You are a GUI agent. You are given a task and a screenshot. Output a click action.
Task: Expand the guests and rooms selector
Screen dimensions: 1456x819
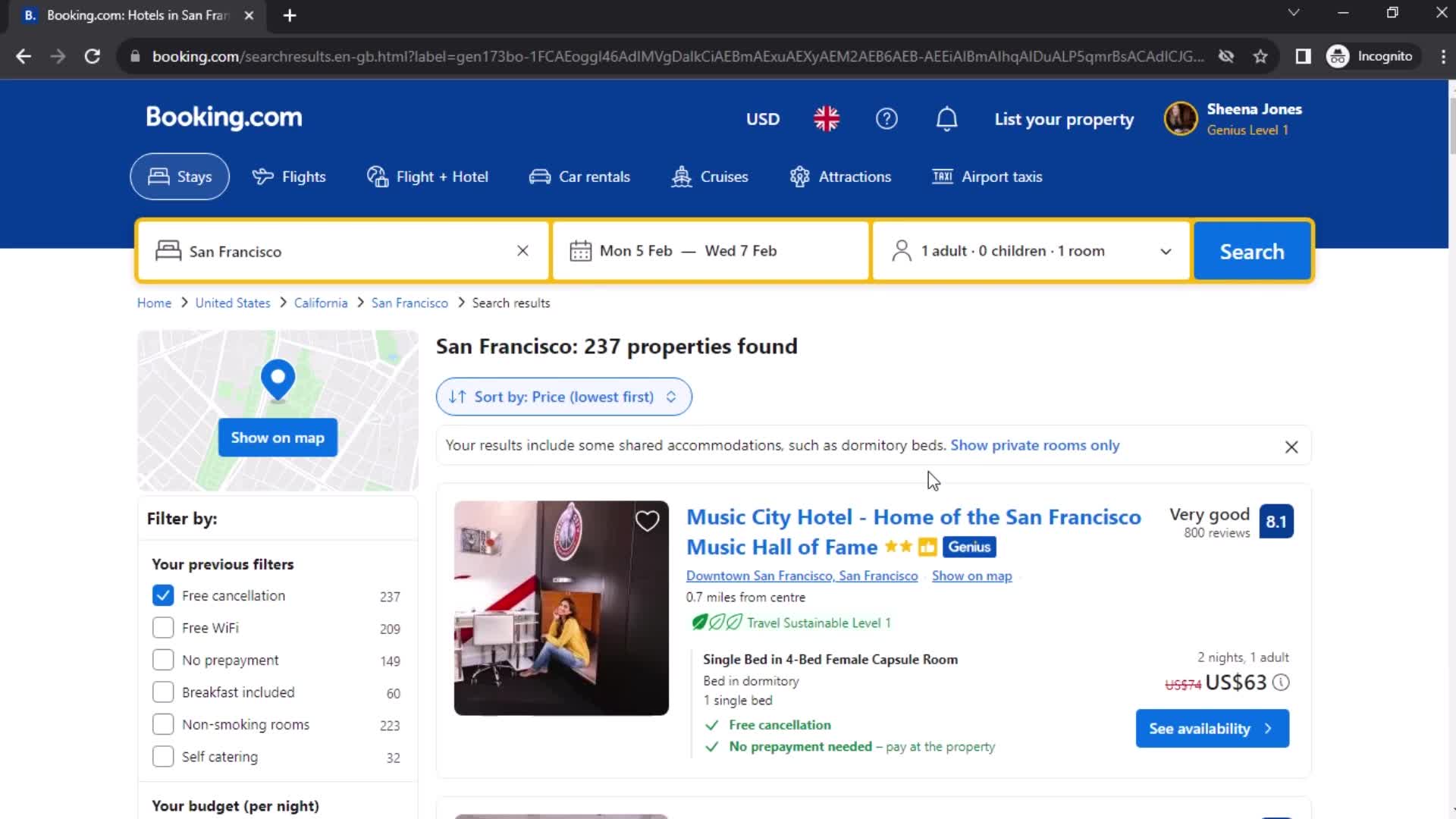tap(1031, 251)
